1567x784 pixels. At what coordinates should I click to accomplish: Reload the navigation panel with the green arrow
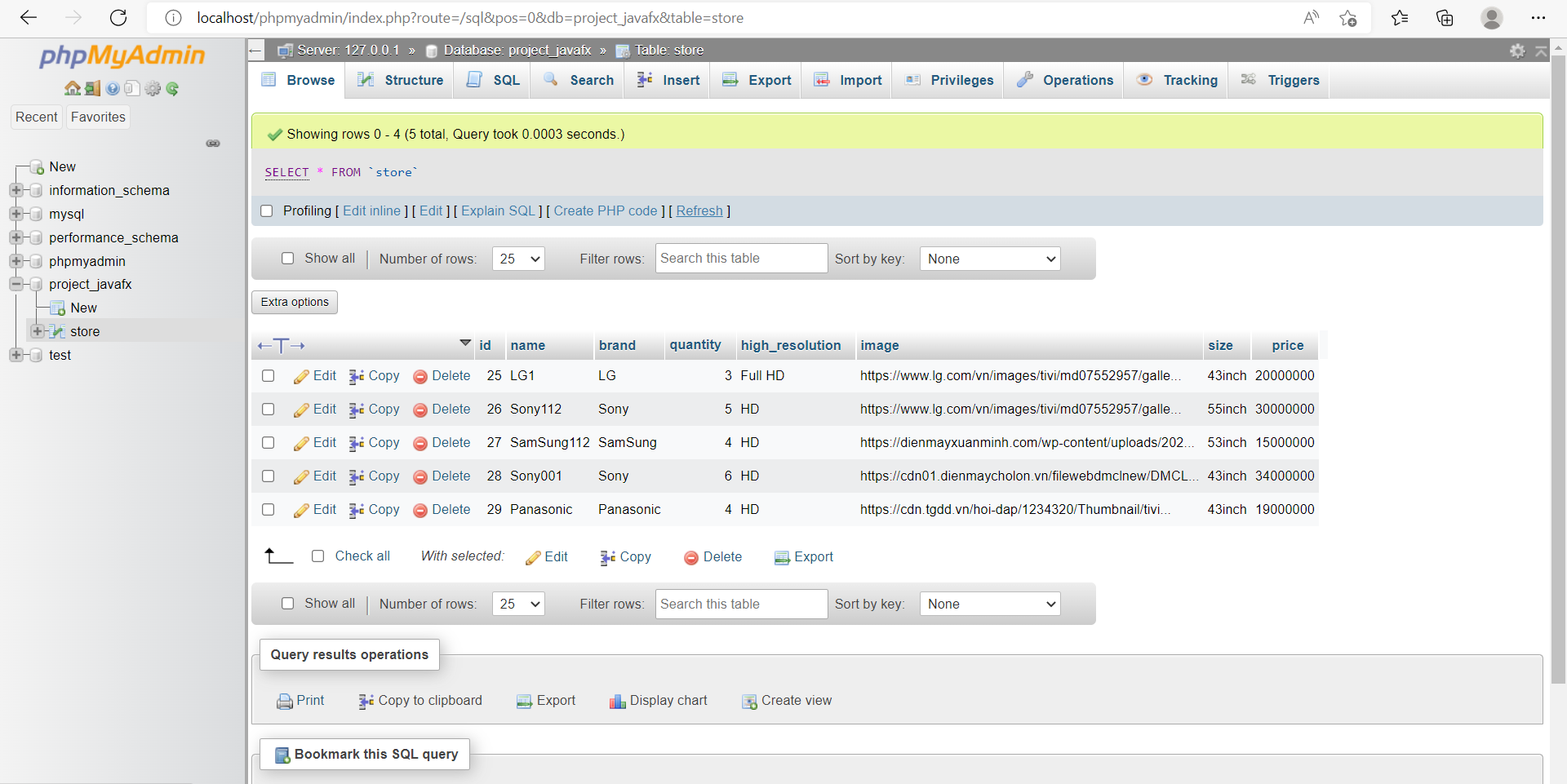(x=172, y=88)
